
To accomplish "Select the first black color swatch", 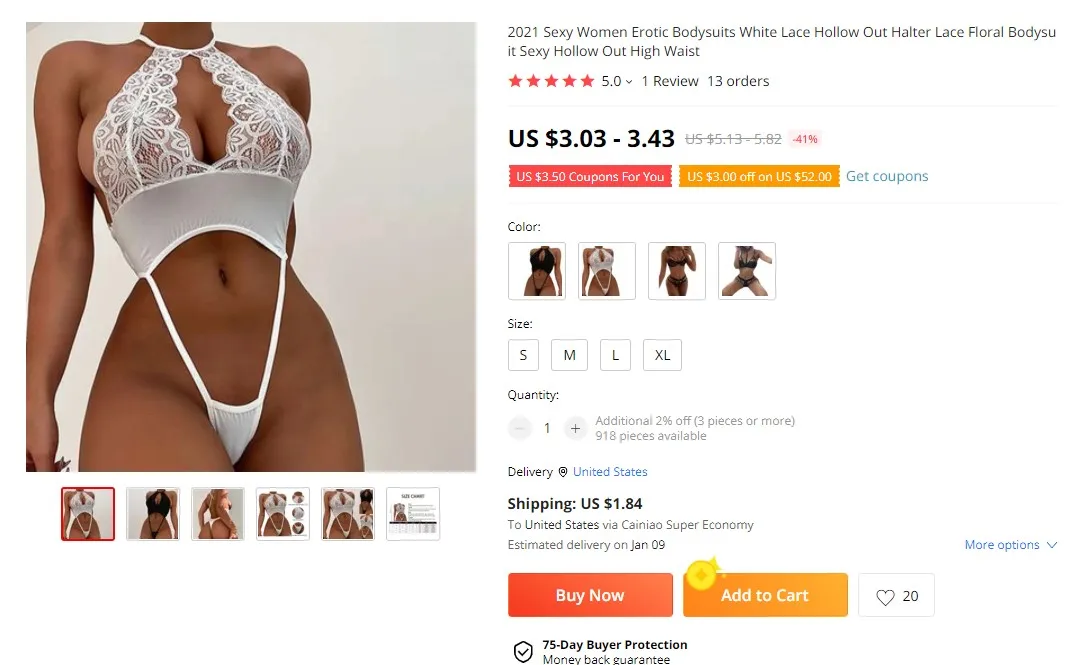I will [x=537, y=271].
